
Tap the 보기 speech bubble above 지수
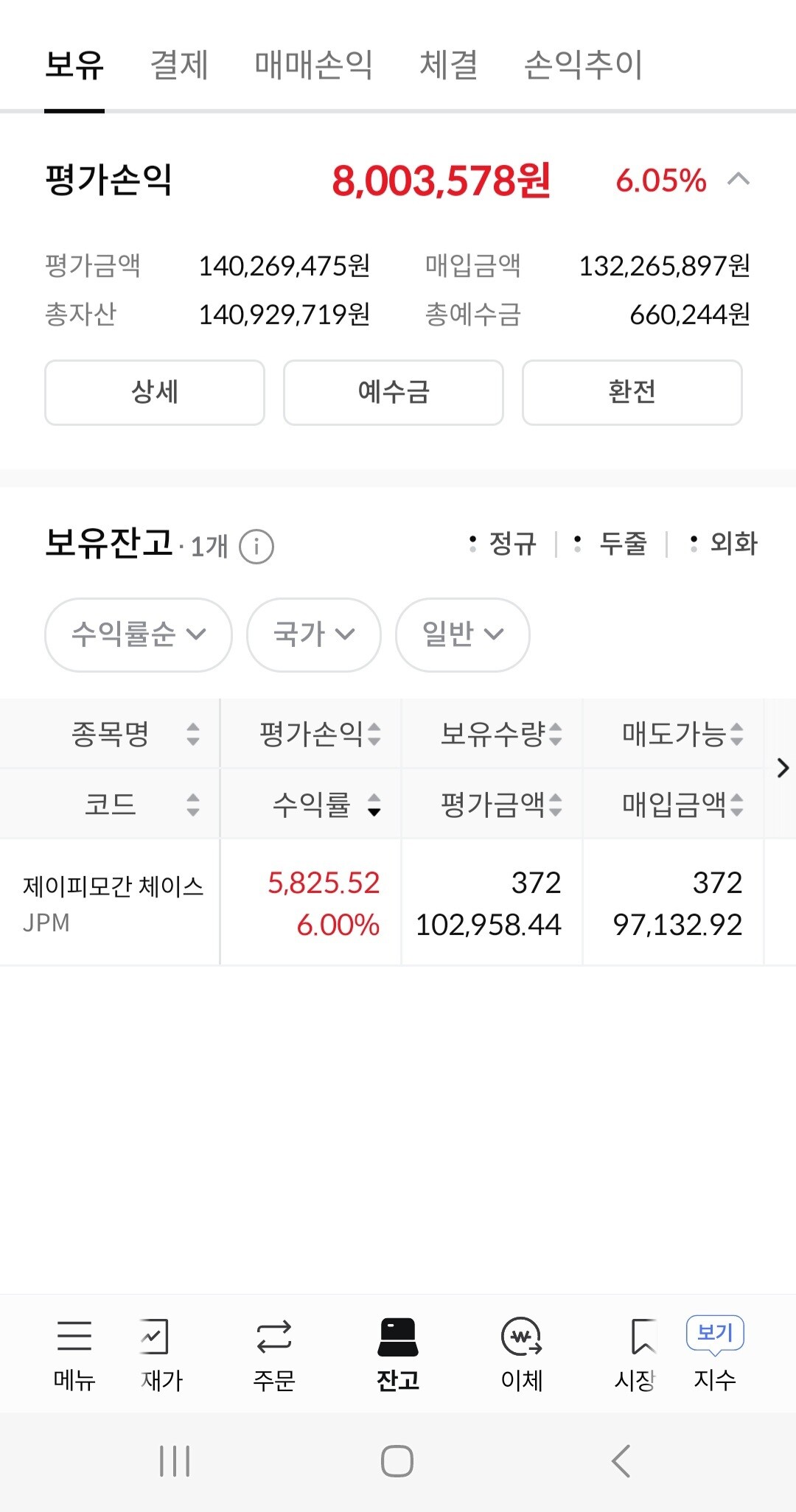pos(714,1334)
